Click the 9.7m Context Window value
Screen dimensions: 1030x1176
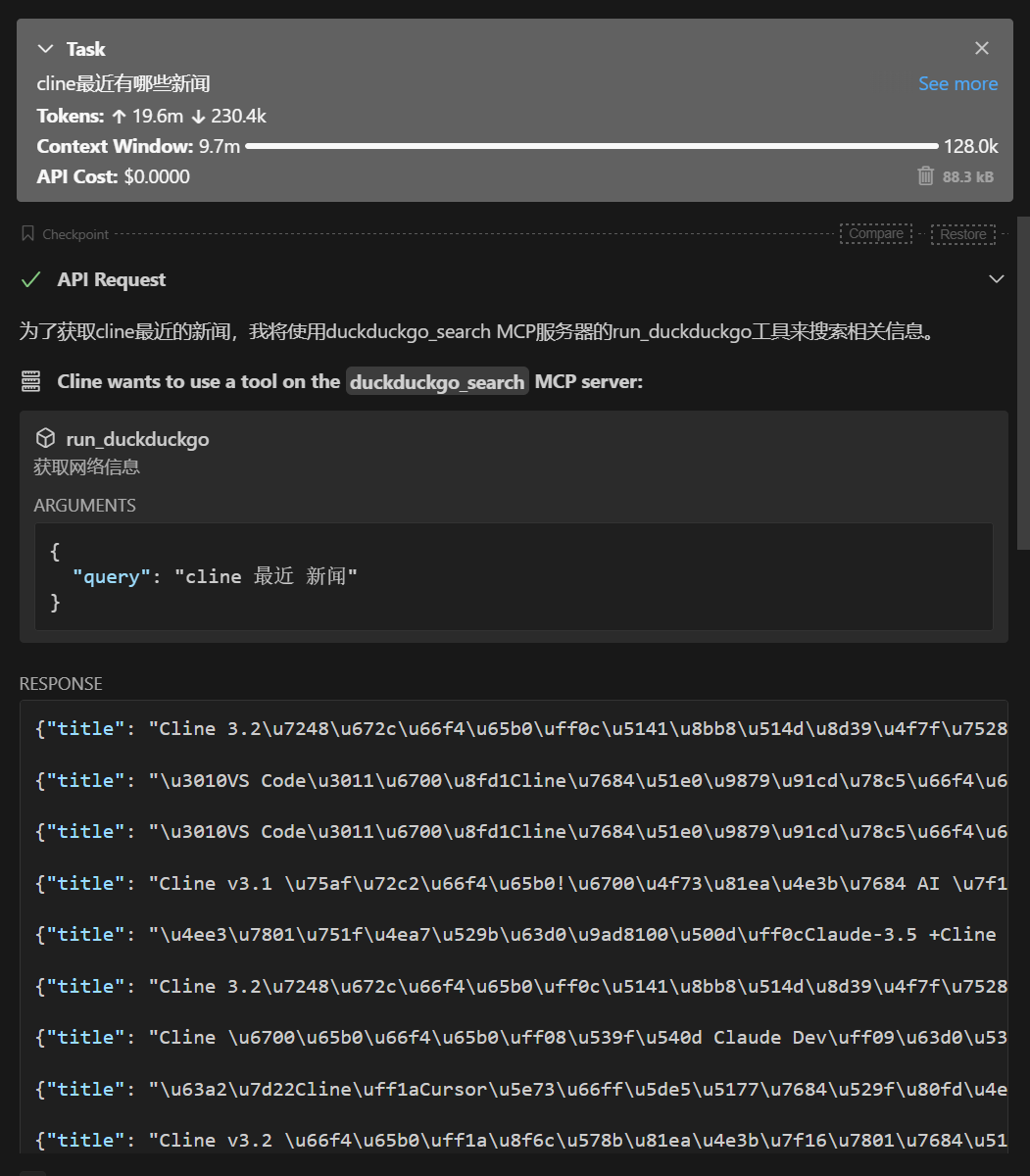(x=220, y=147)
